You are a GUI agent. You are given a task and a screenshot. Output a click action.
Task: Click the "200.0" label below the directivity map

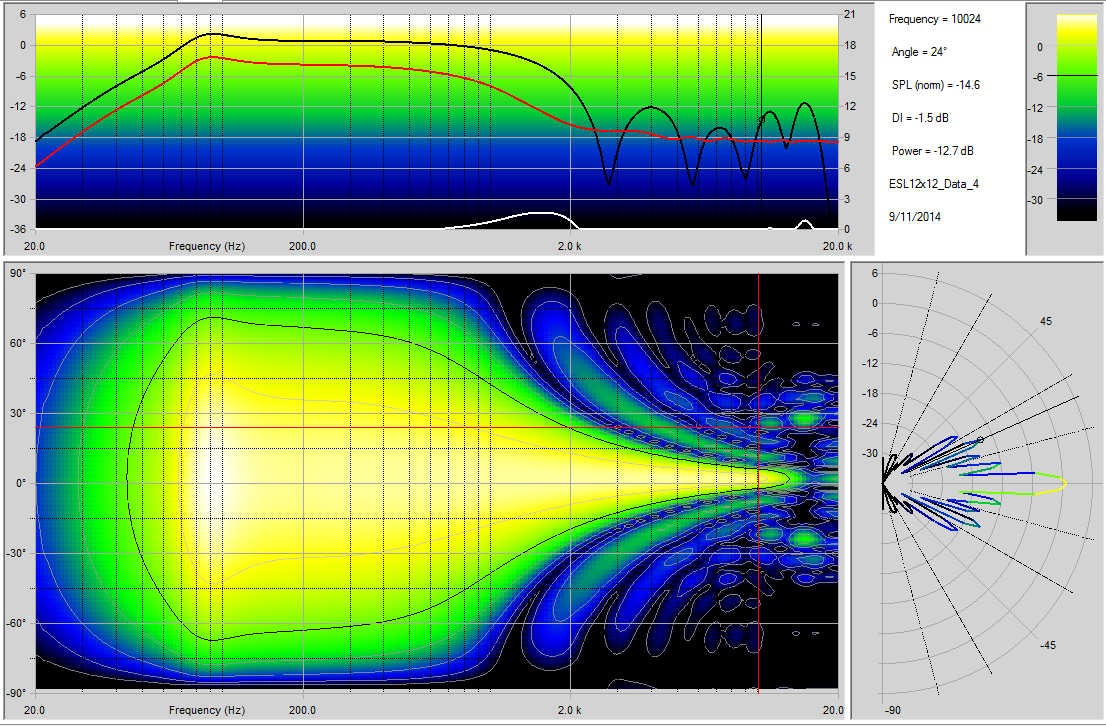click(x=302, y=710)
